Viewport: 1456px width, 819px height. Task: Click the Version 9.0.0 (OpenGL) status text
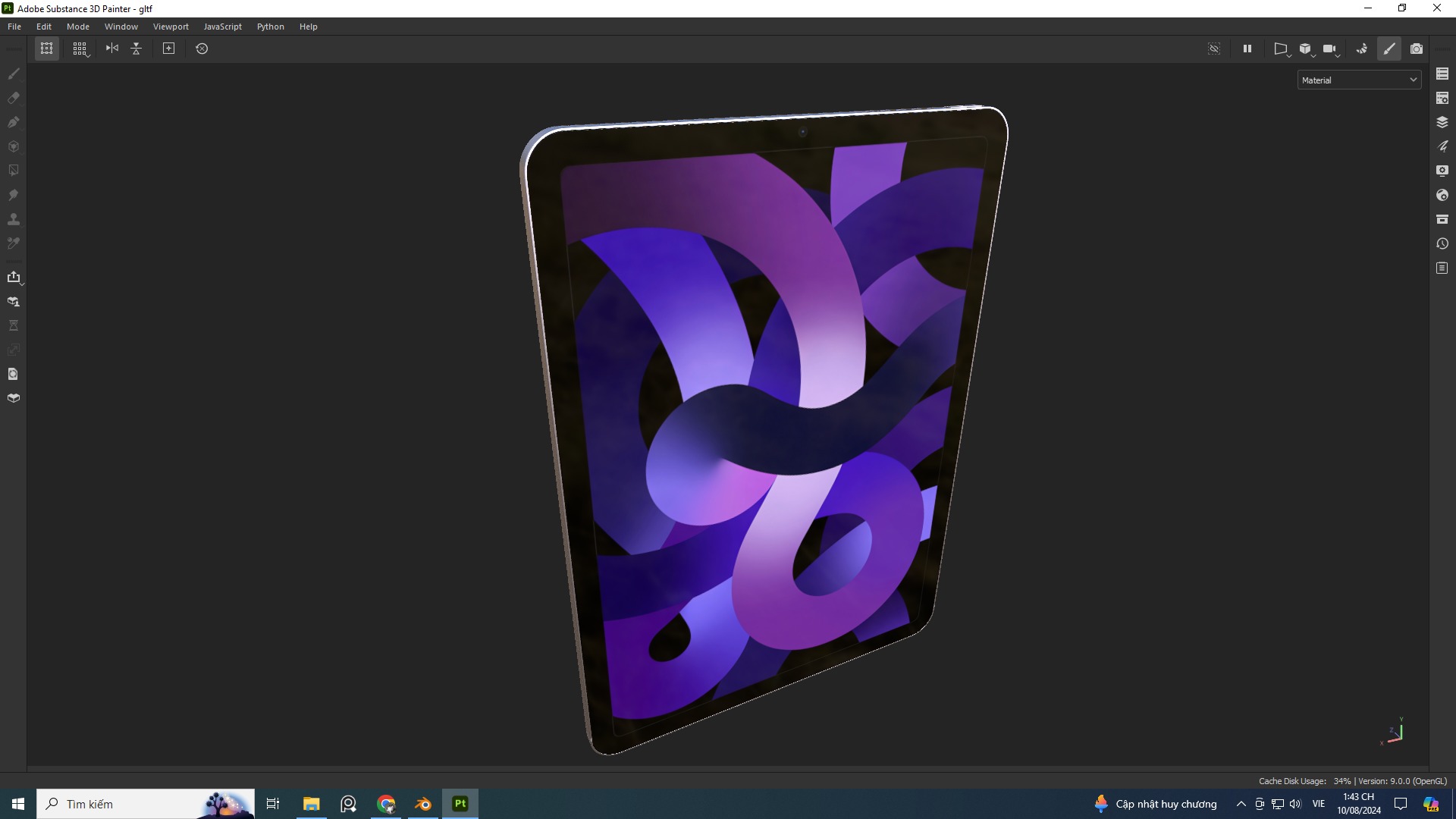pyautogui.click(x=1402, y=781)
